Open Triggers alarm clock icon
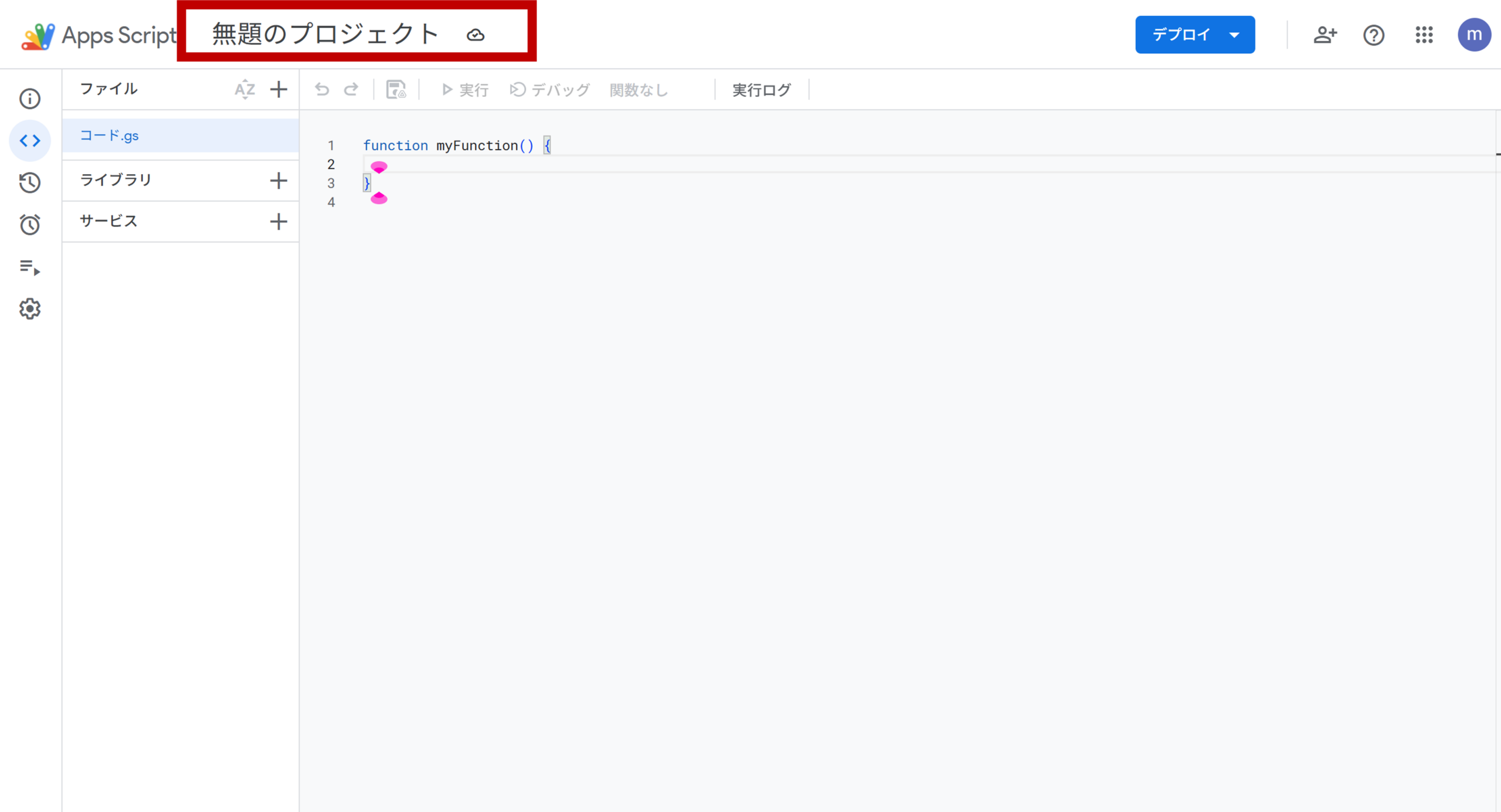 30,225
